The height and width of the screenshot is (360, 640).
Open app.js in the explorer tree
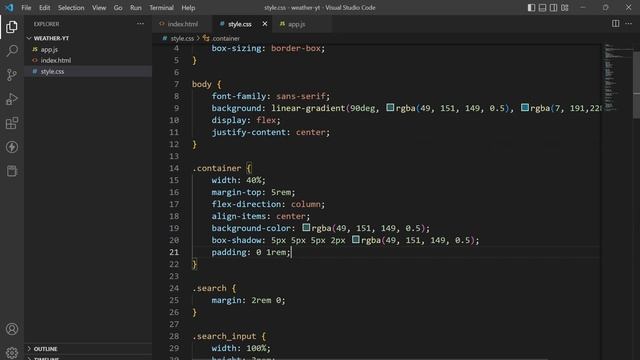88,49
